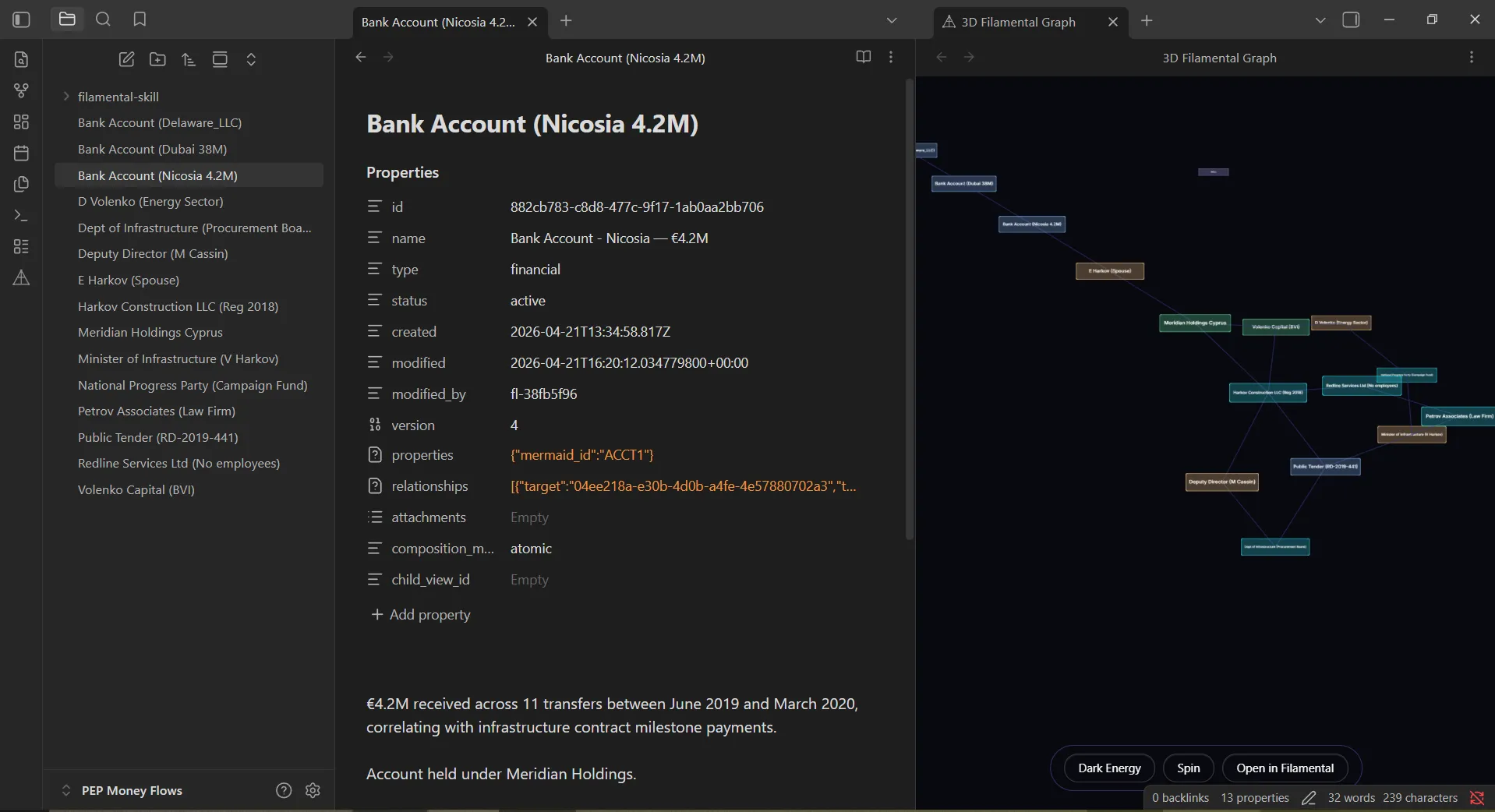The width and height of the screenshot is (1495, 812).
Task: Click auto-reveal current file icon
Action: [x=220, y=59]
